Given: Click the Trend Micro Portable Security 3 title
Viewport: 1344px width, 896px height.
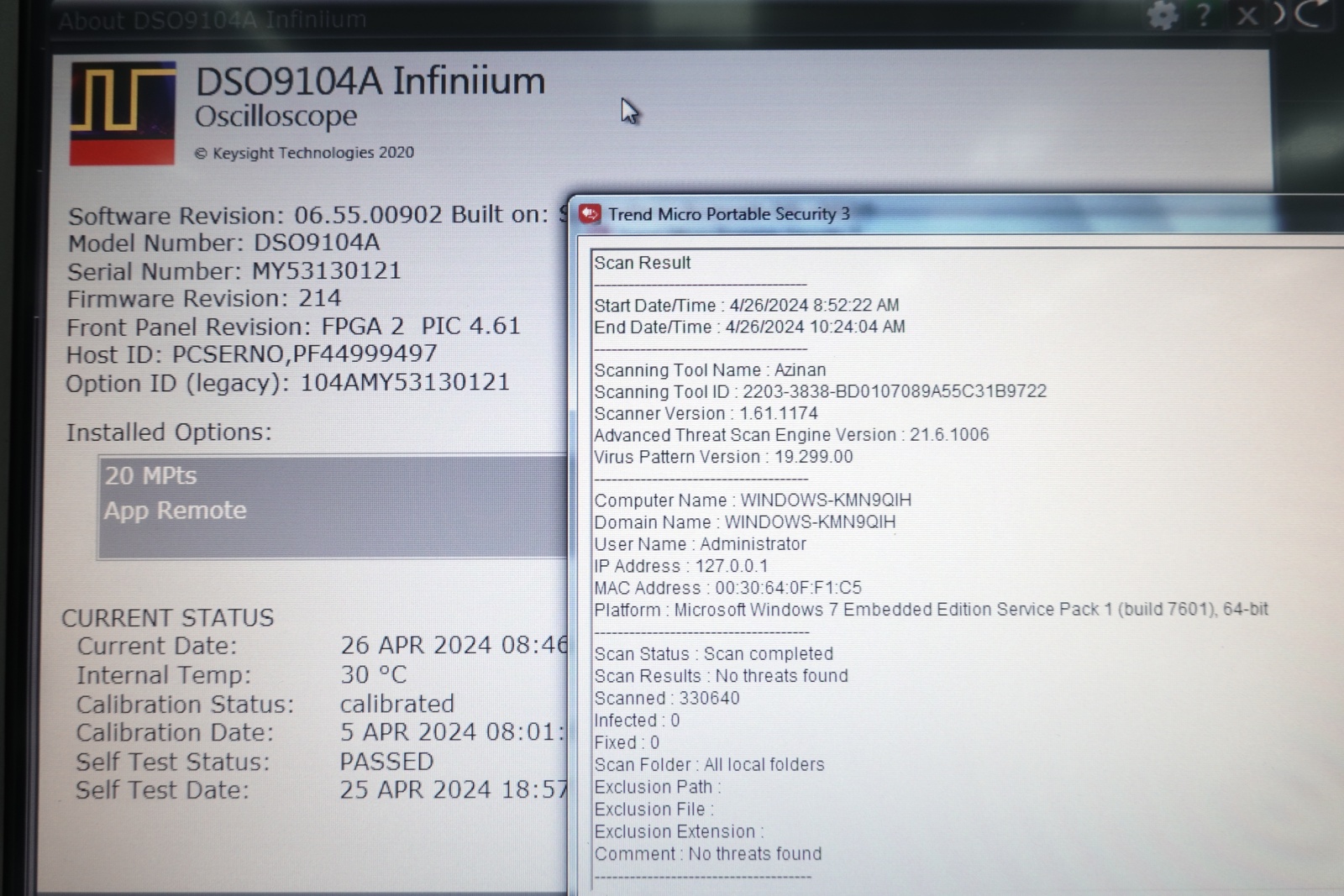Looking at the screenshot, I should point(728,214).
